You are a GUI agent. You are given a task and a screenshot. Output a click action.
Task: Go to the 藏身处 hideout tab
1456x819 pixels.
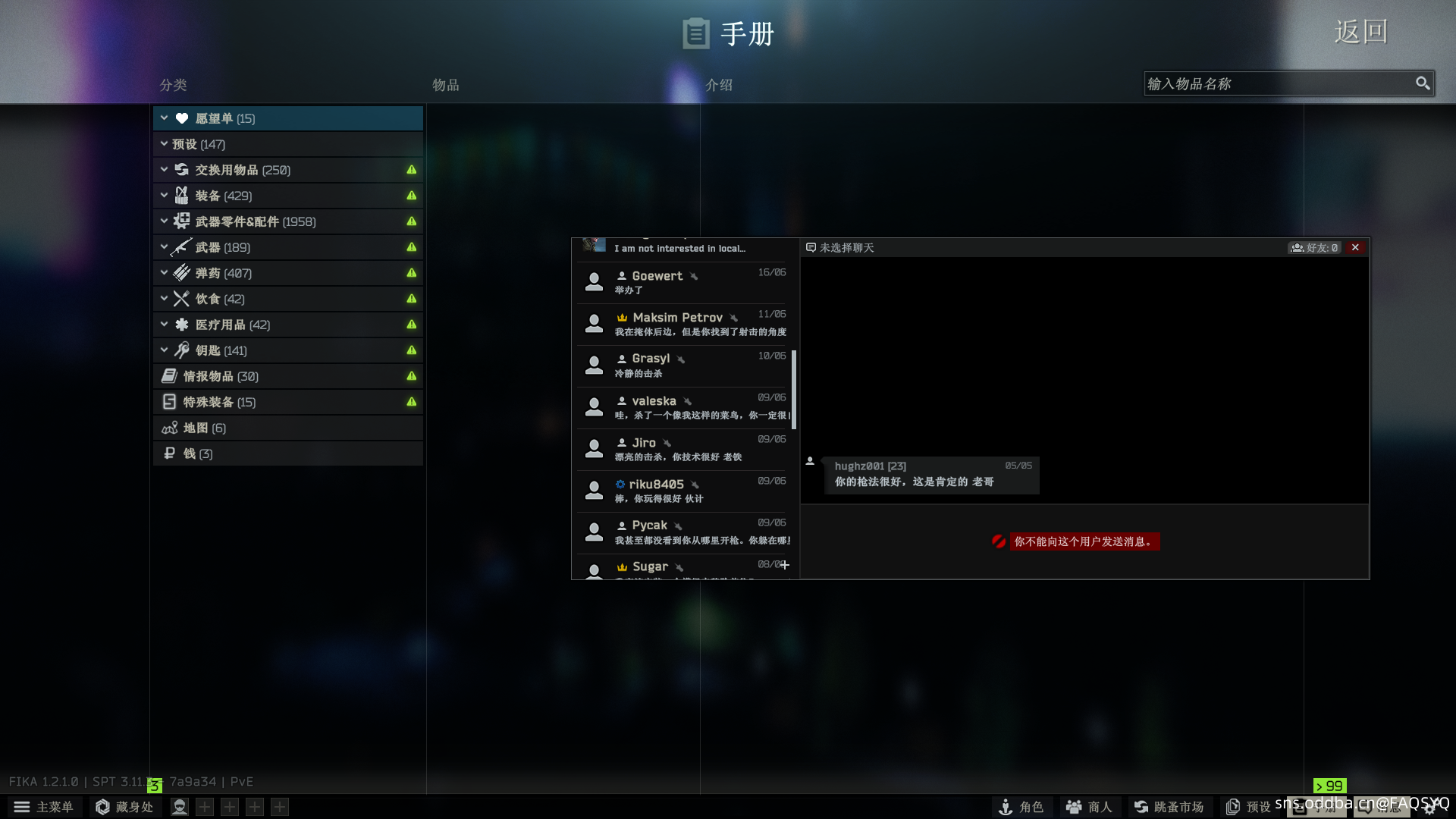click(125, 807)
